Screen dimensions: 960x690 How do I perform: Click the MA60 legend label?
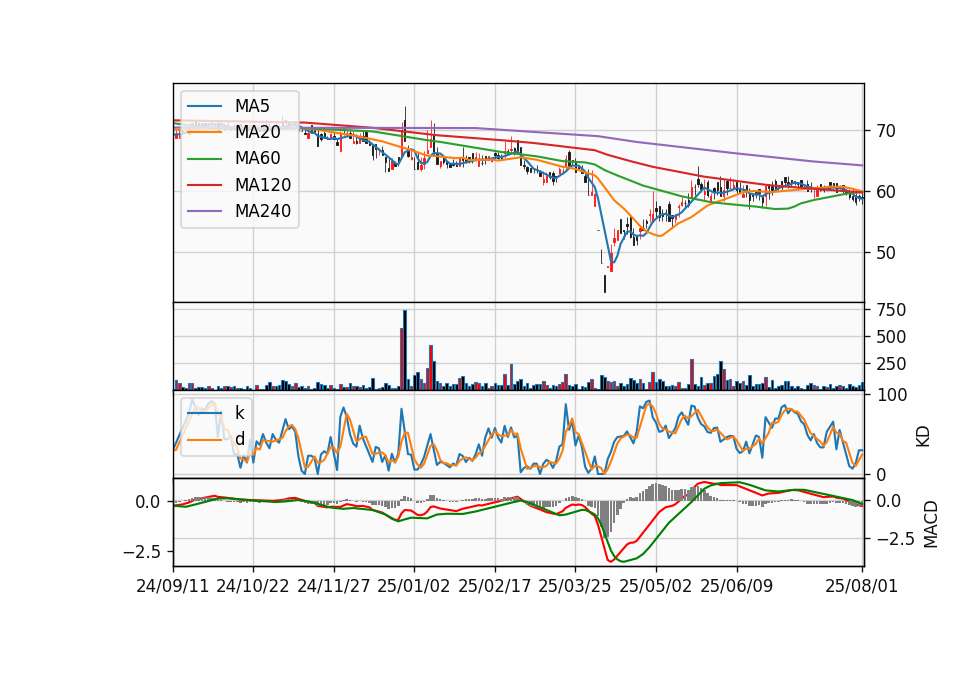(x=257, y=159)
